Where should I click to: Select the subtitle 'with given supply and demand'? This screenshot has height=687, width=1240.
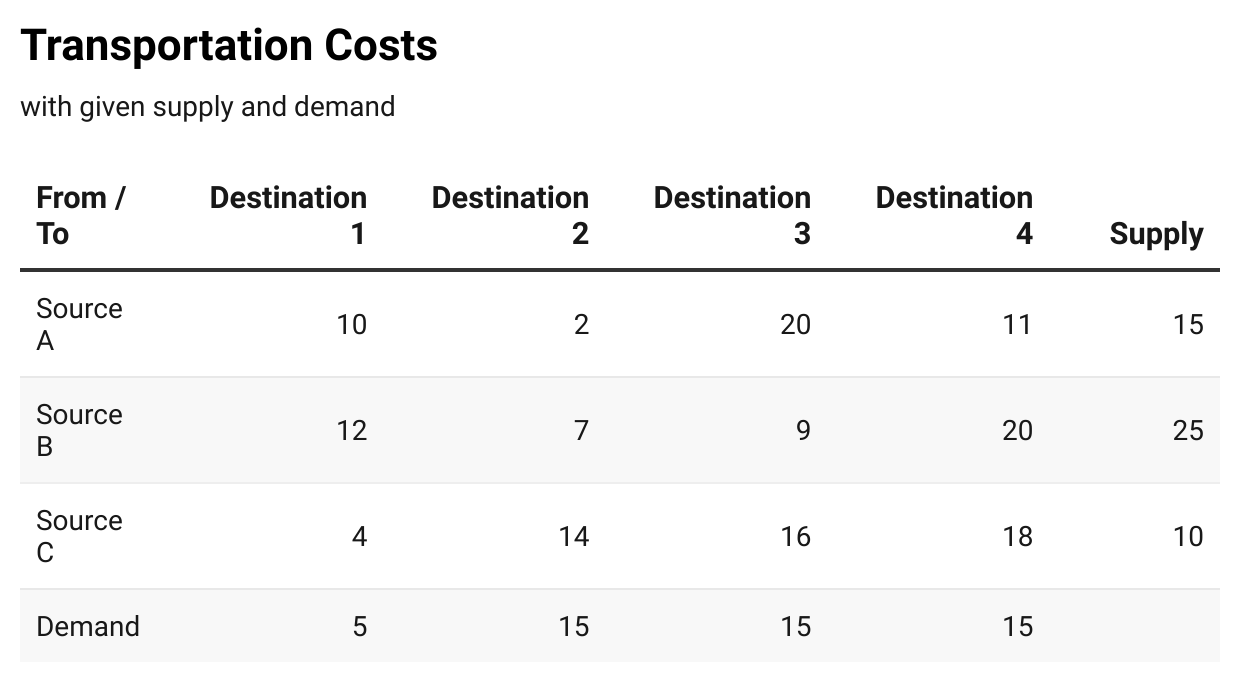coord(207,106)
